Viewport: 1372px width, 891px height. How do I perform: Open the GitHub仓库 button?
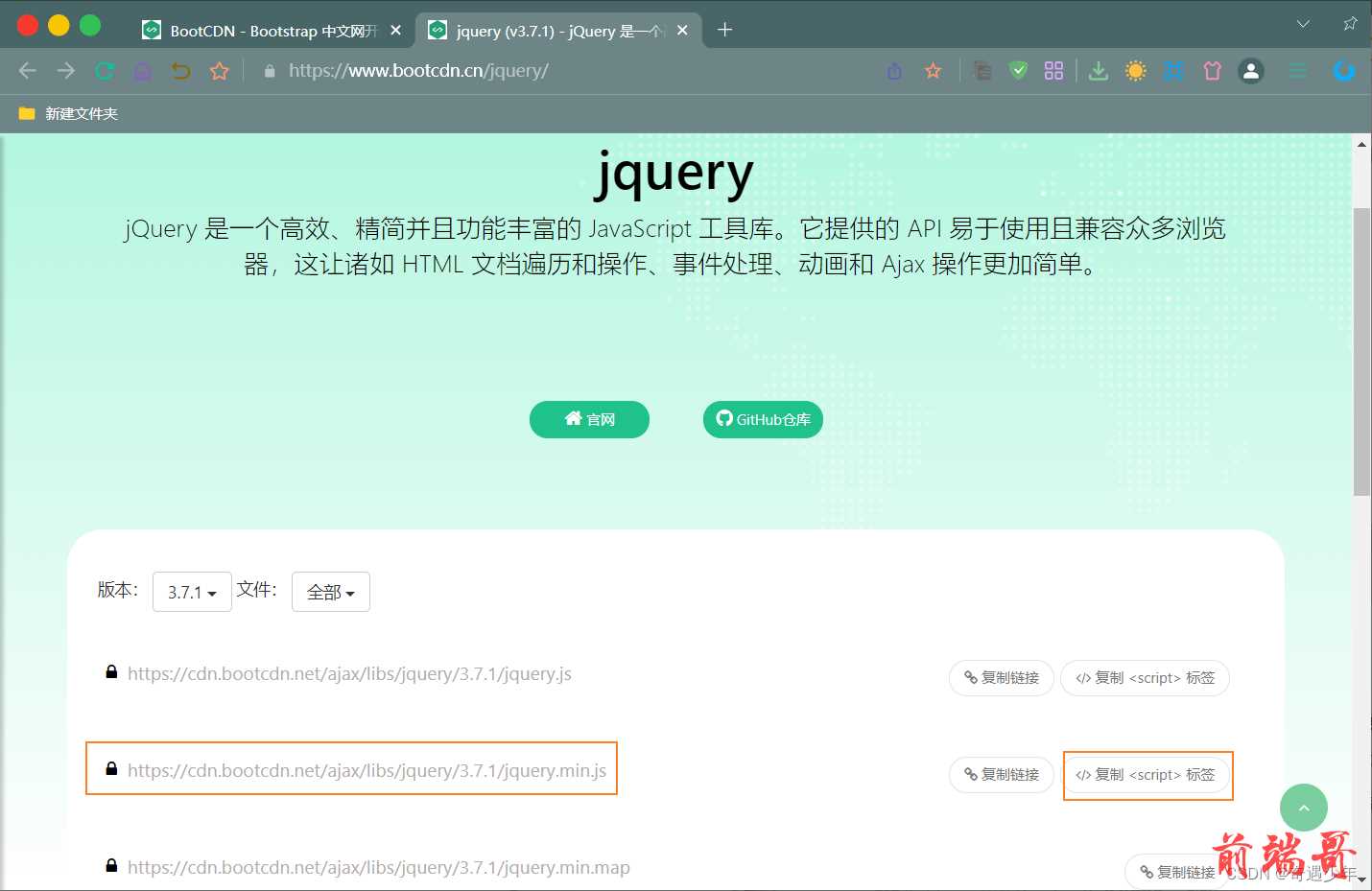tap(763, 419)
